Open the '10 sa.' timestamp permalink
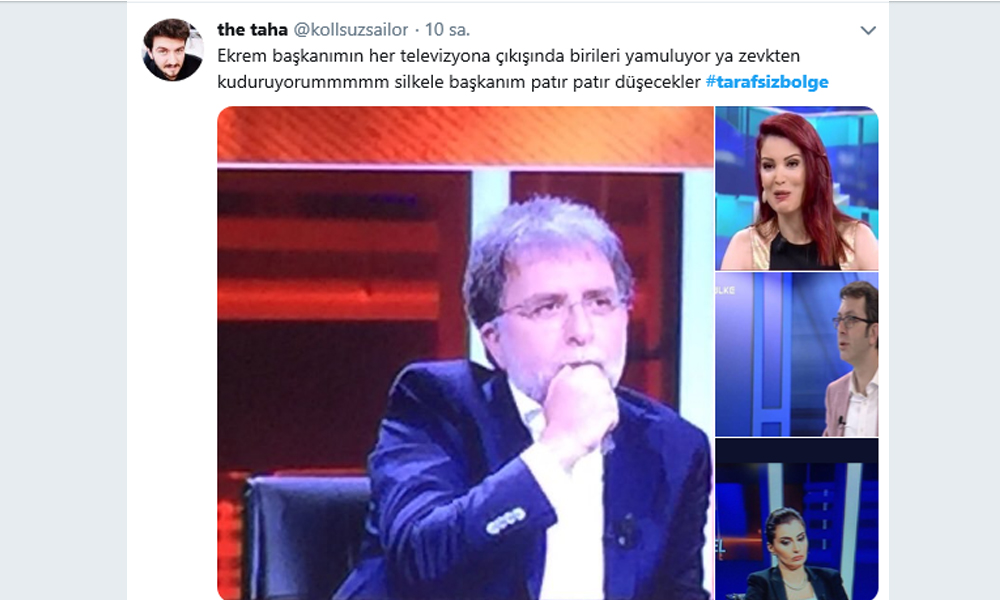The image size is (1000, 600). click(x=447, y=29)
